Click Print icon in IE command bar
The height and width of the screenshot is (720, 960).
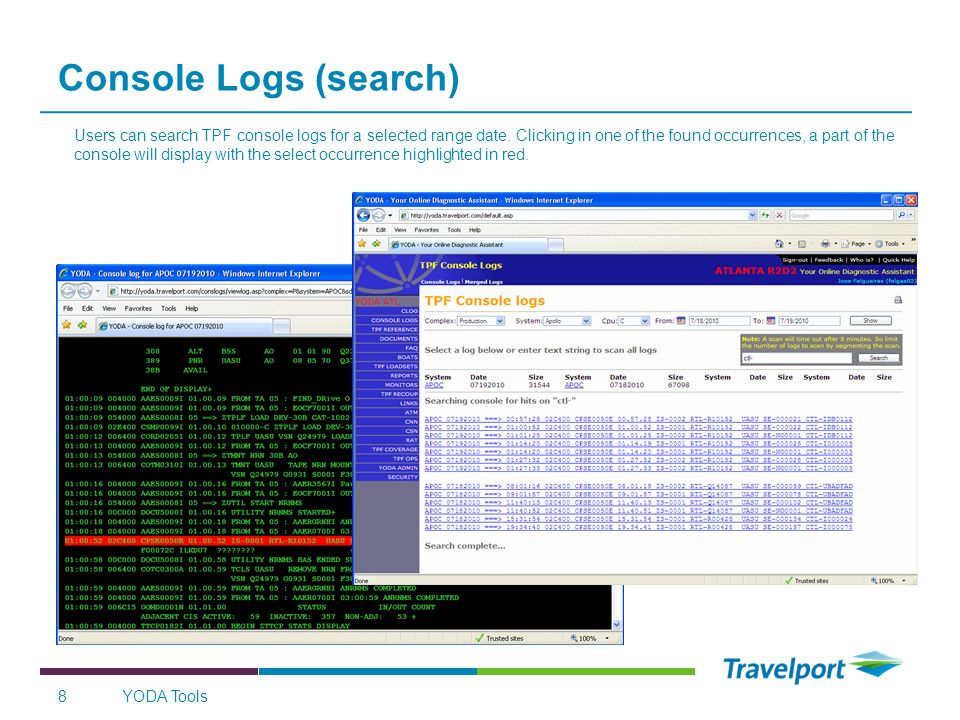click(825, 244)
